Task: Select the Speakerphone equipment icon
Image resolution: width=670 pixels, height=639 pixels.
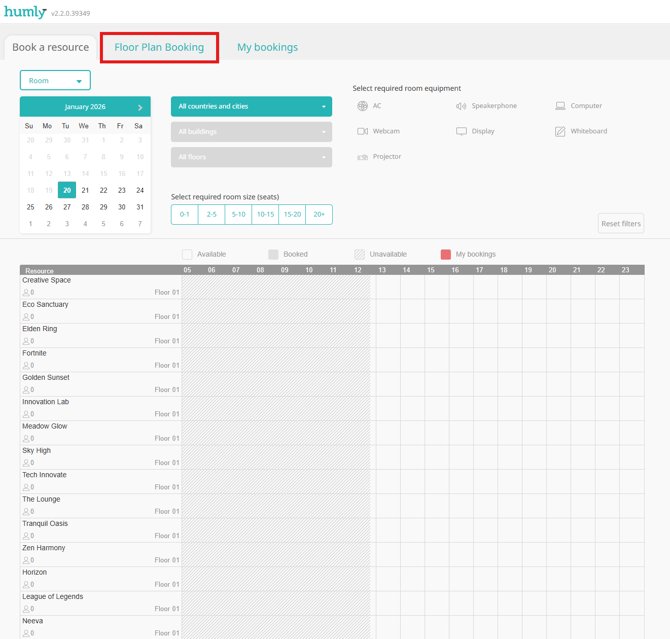Action: pyautogui.click(x=461, y=106)
